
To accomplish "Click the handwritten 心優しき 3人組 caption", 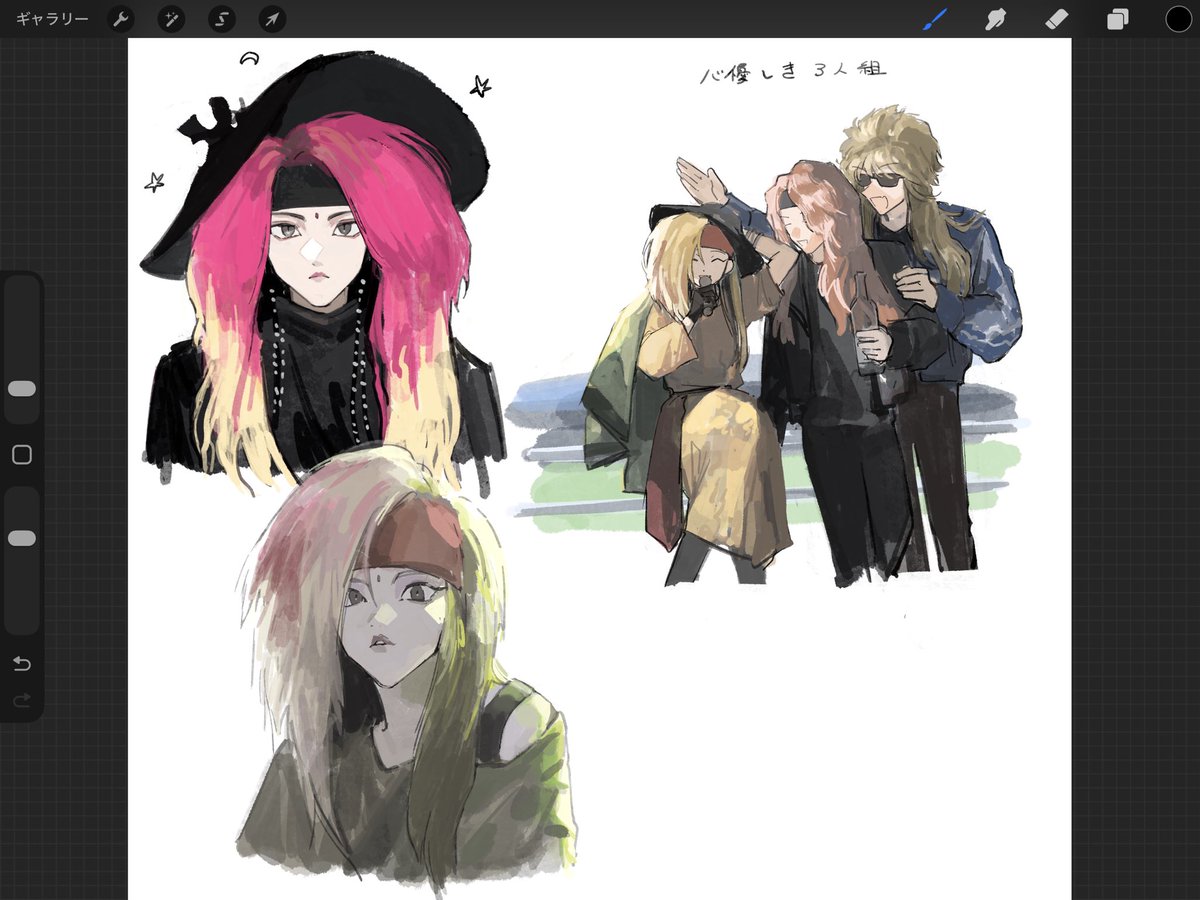I will coord(793,72).
